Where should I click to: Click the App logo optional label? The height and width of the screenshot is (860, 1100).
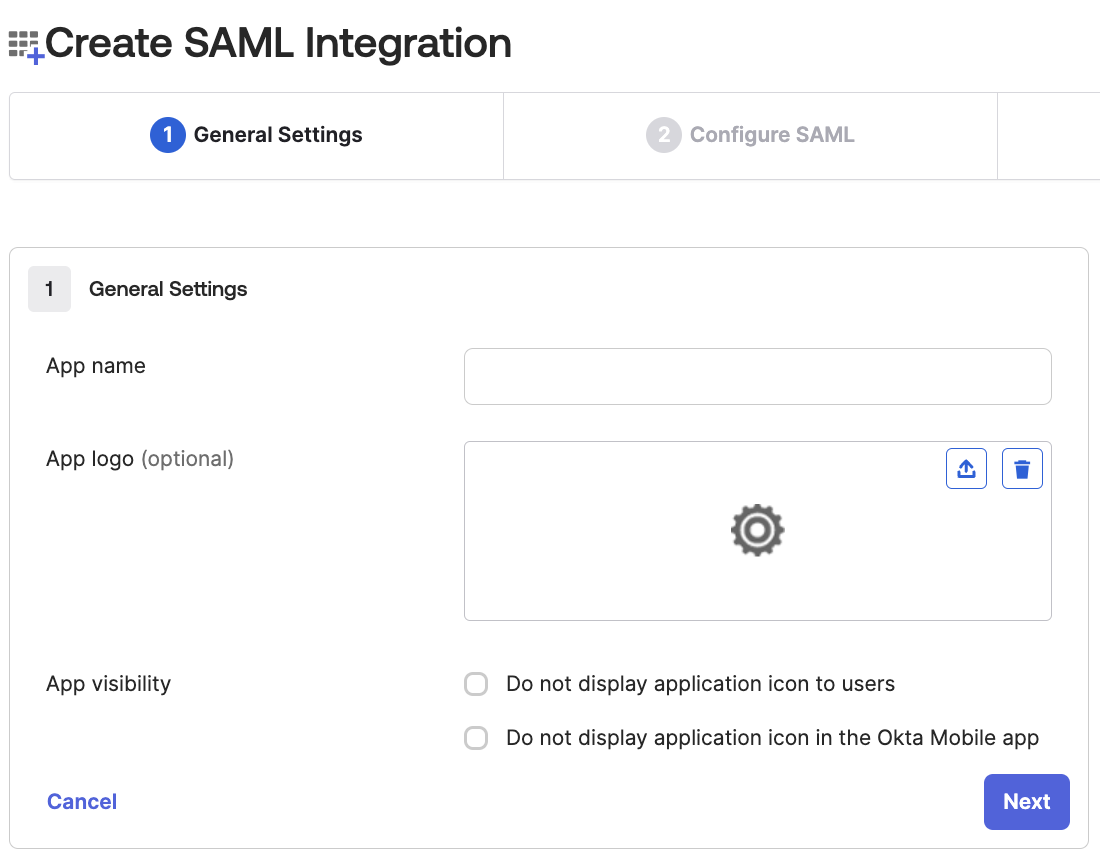[139, 459]
